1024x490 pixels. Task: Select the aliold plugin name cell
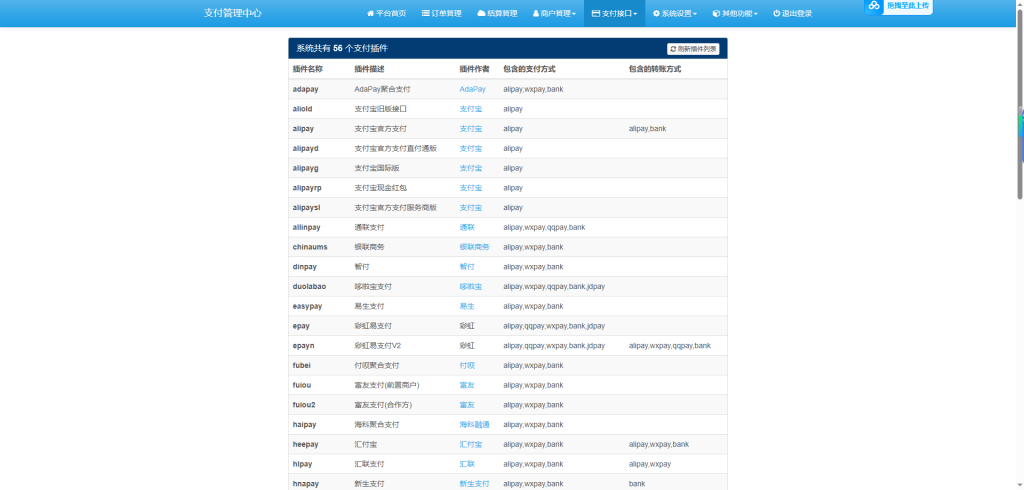(x=304, y=109)
